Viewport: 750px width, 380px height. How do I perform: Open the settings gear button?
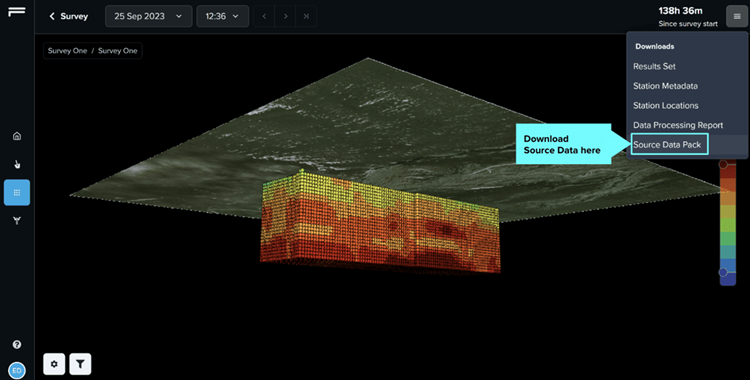(54, 364)
